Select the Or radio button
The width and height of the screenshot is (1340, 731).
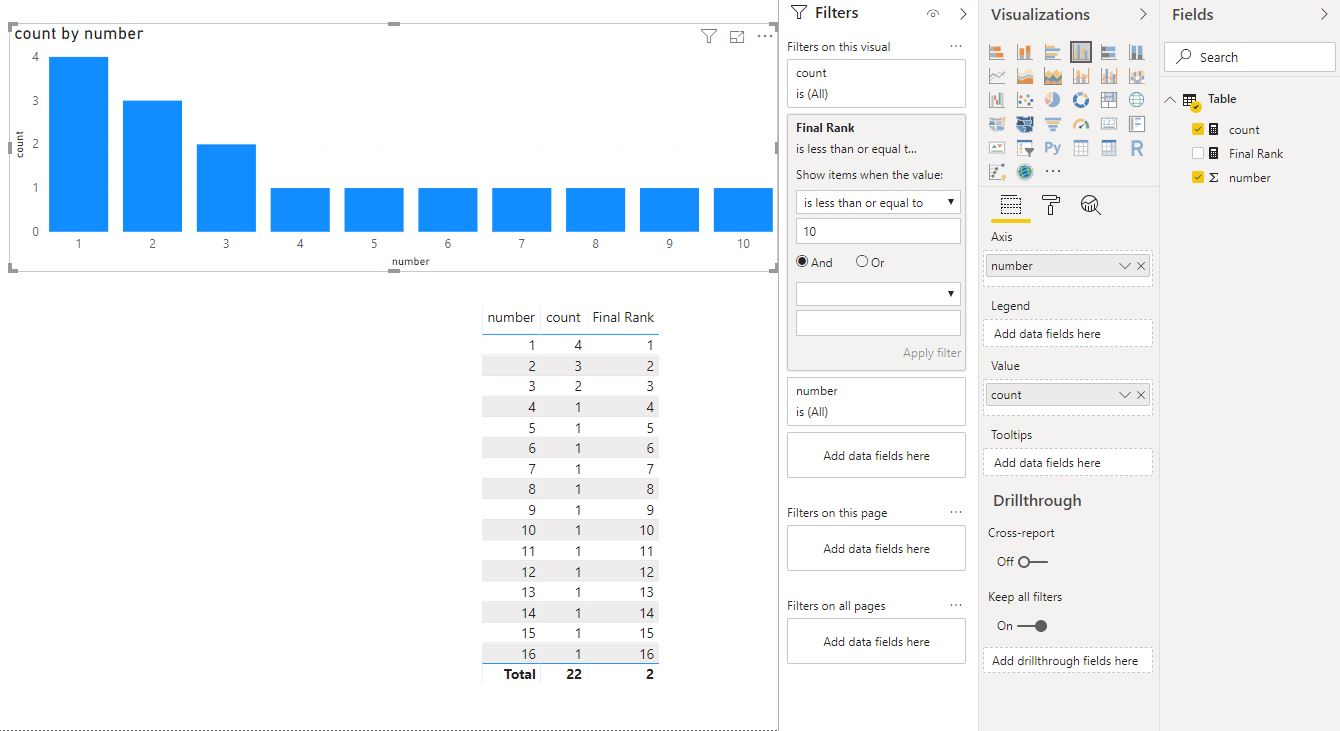tap(862, 262)
